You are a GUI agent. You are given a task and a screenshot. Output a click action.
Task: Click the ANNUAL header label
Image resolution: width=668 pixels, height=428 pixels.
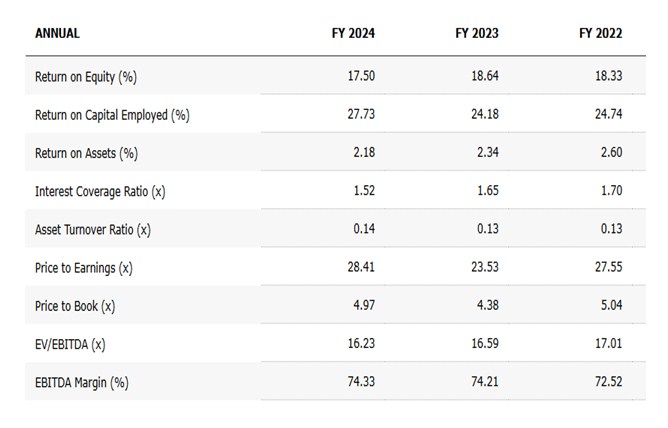click(x=57, y=33)
